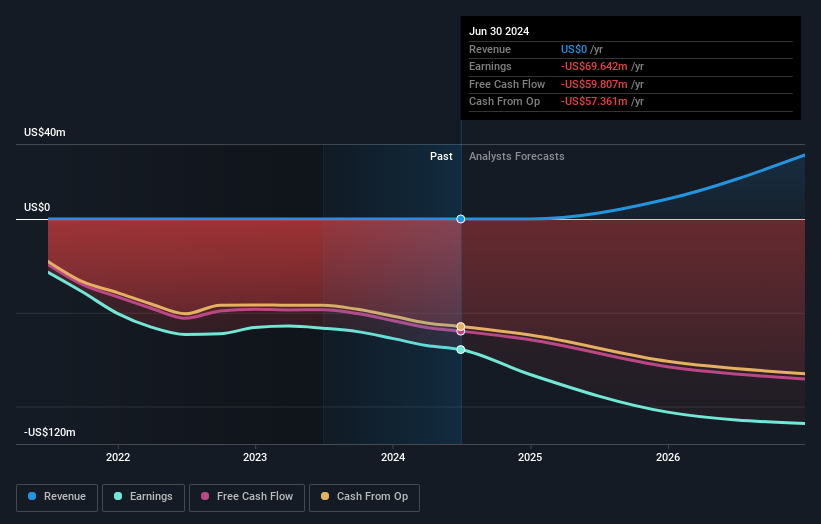
Task: Click the 2026 x-axis label
Action: [668, 457]
